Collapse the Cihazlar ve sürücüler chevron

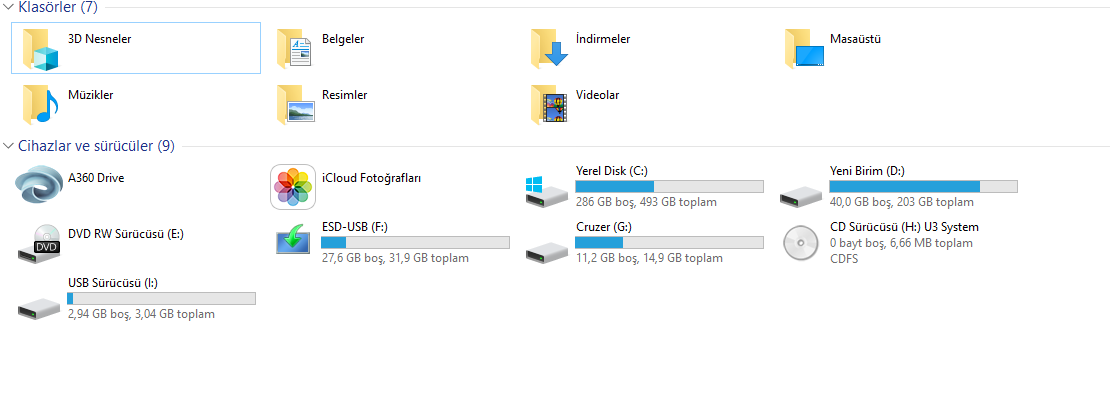[x=8, y=146]
